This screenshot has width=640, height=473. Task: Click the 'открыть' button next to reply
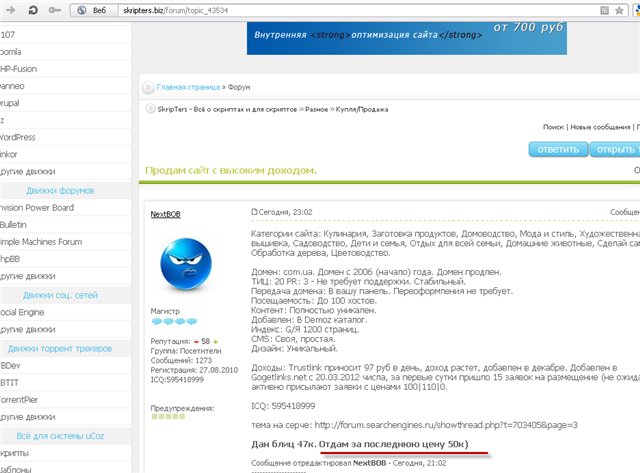point(615,149)
